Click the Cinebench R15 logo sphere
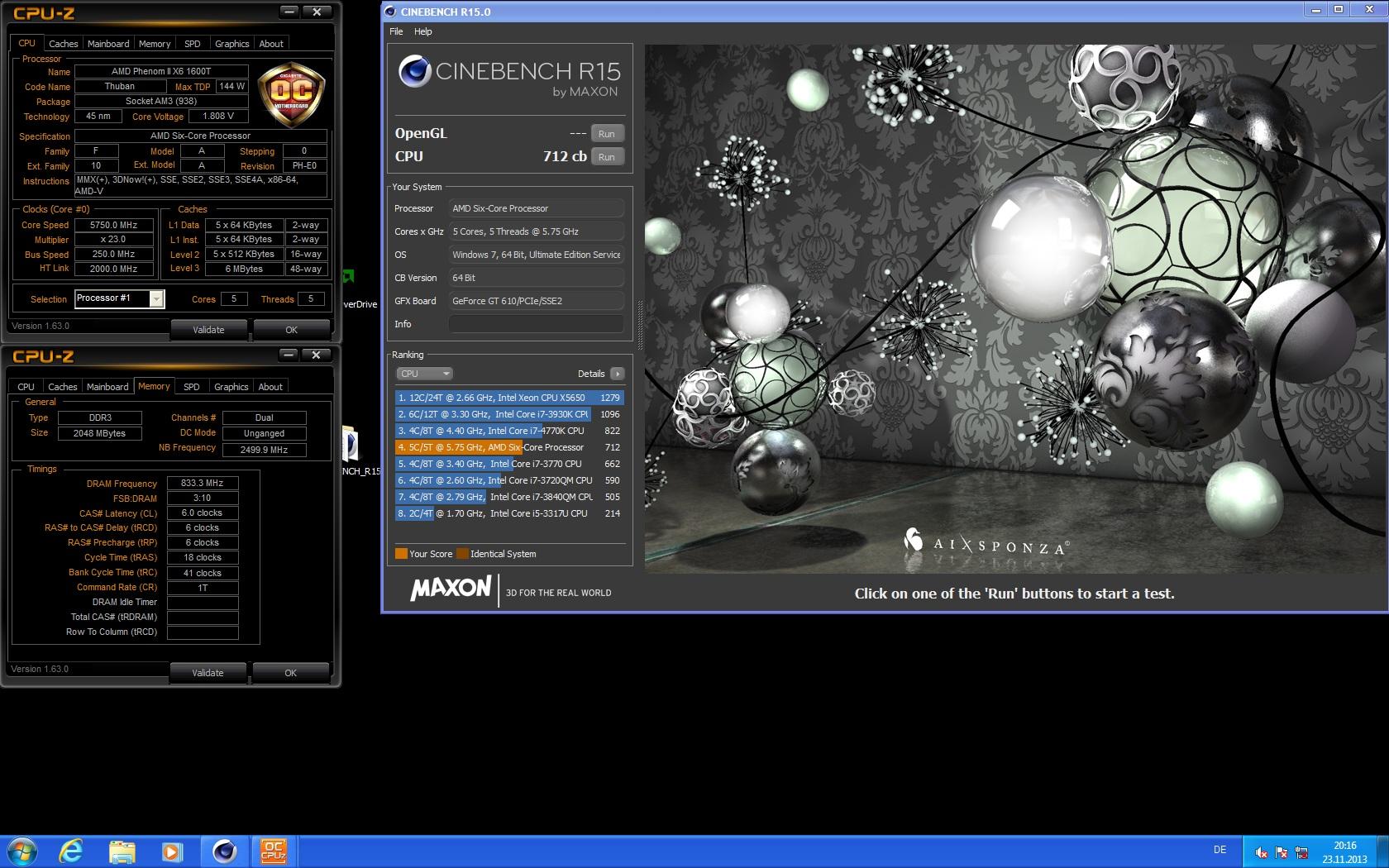The image size is (1389, 868). pos(414,72)
